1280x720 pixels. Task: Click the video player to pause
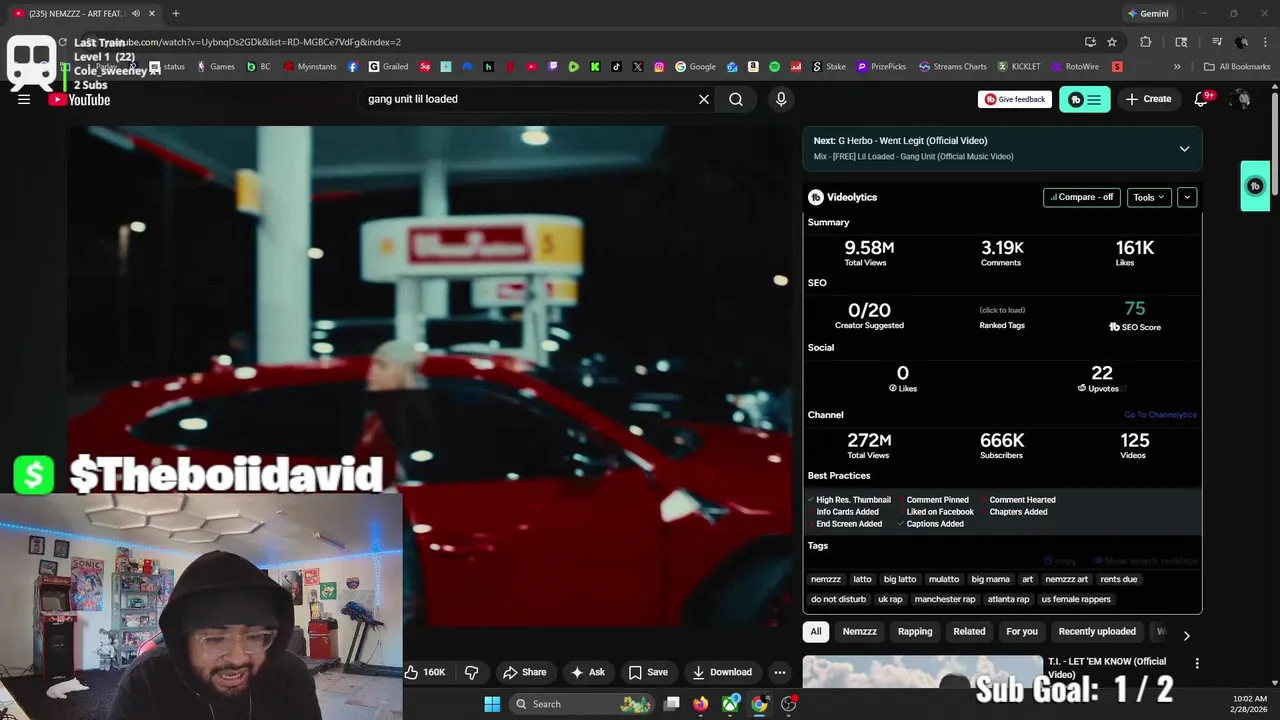(x=430, y=375)
